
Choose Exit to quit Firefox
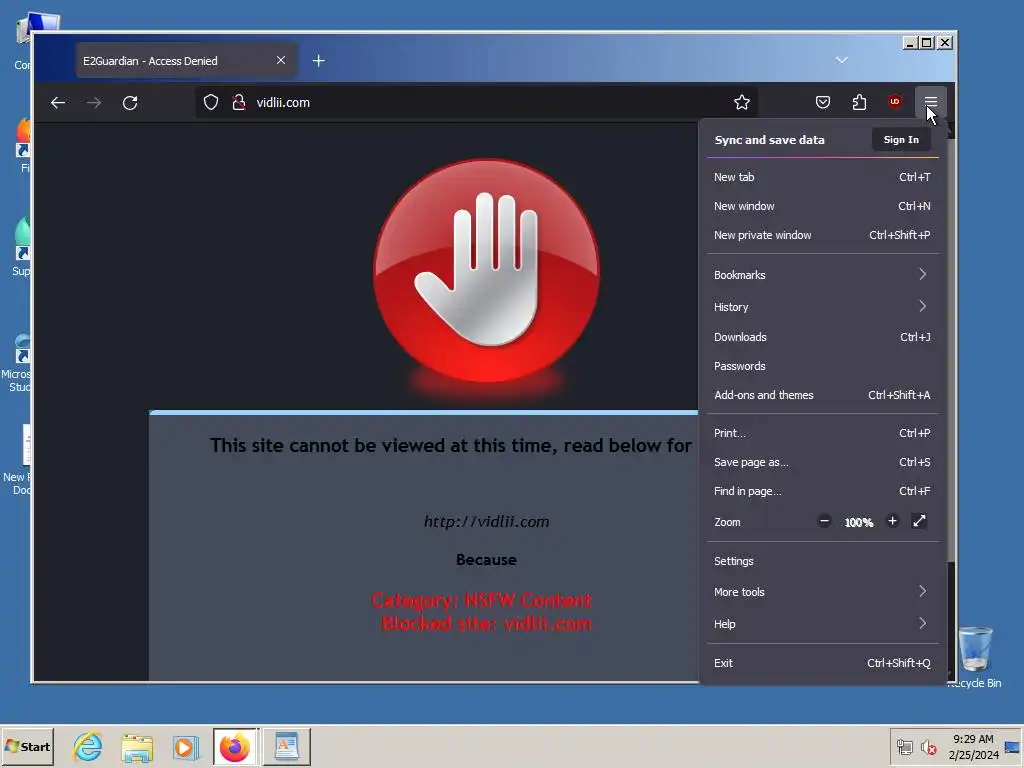coord(822,663)
